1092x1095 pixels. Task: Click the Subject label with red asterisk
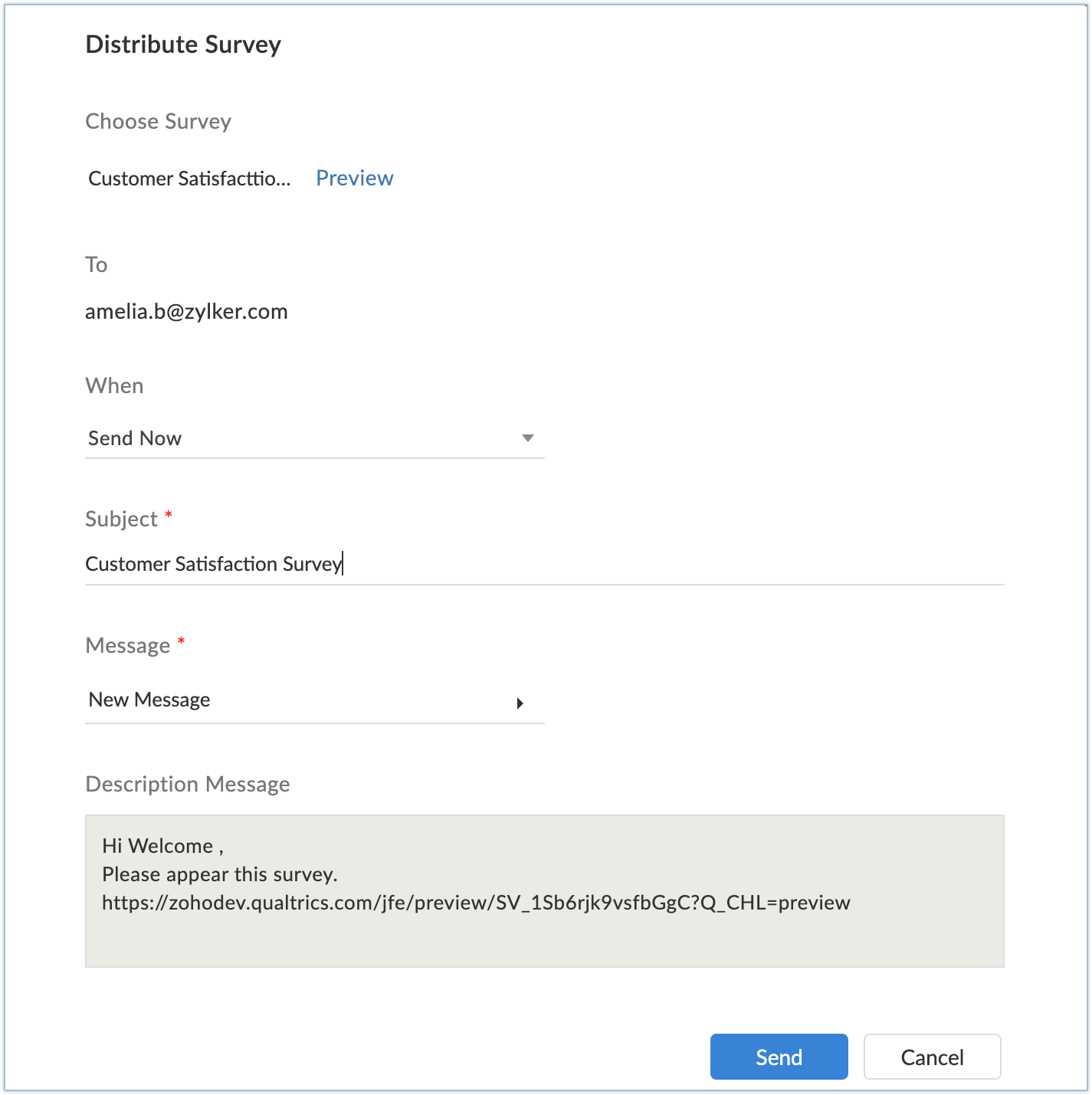pos(121,519)
